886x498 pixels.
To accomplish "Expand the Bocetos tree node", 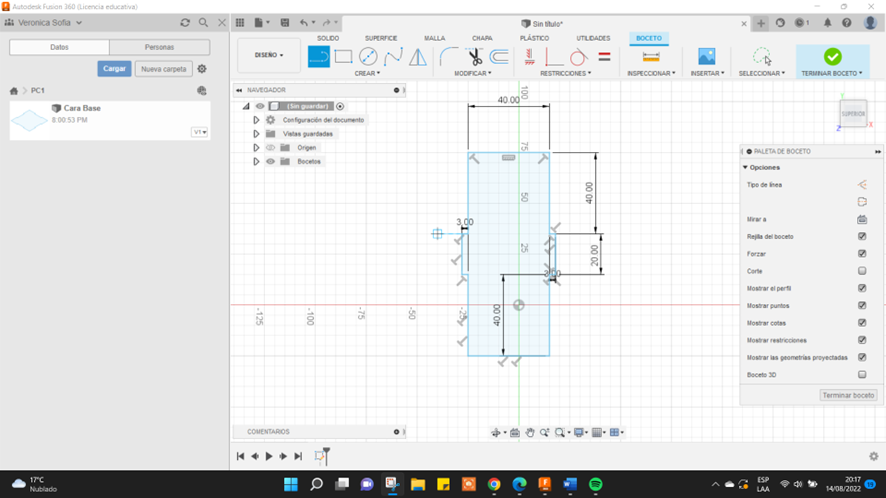I will 256,162.
